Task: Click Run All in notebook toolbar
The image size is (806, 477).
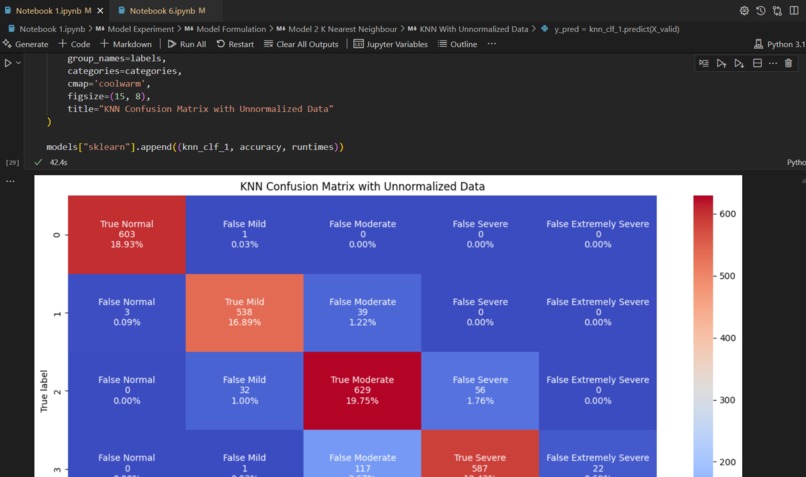Action: tap(187, 44)
